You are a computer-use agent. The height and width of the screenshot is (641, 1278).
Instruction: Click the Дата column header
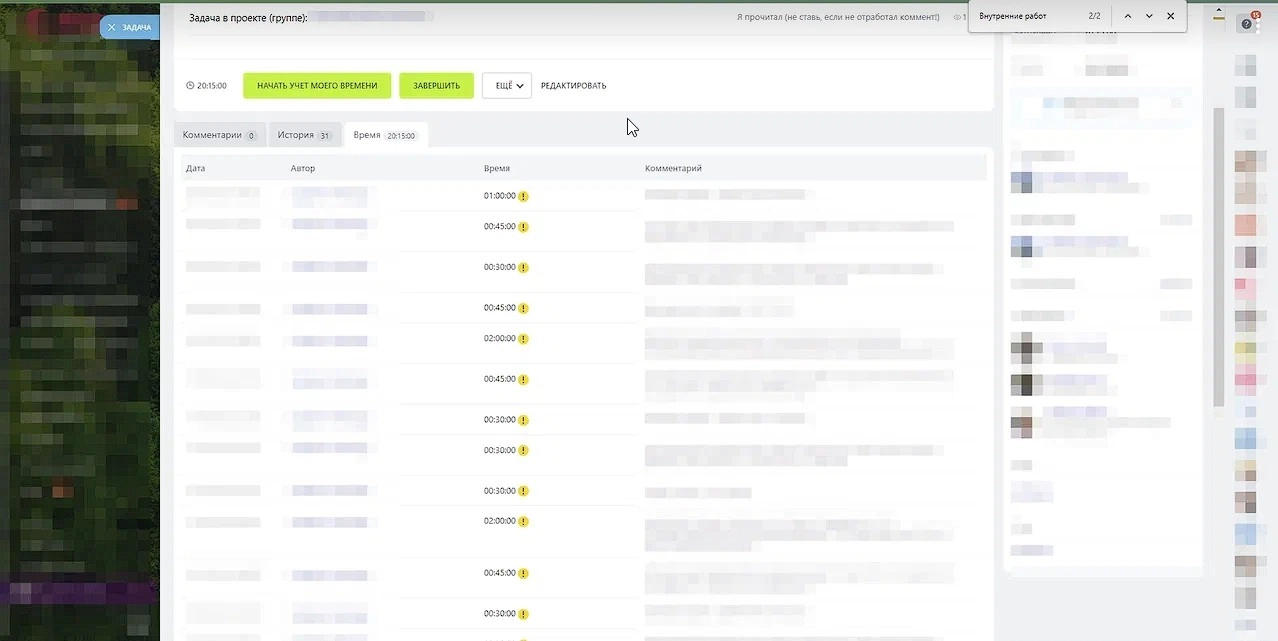(x=196, y=168)
